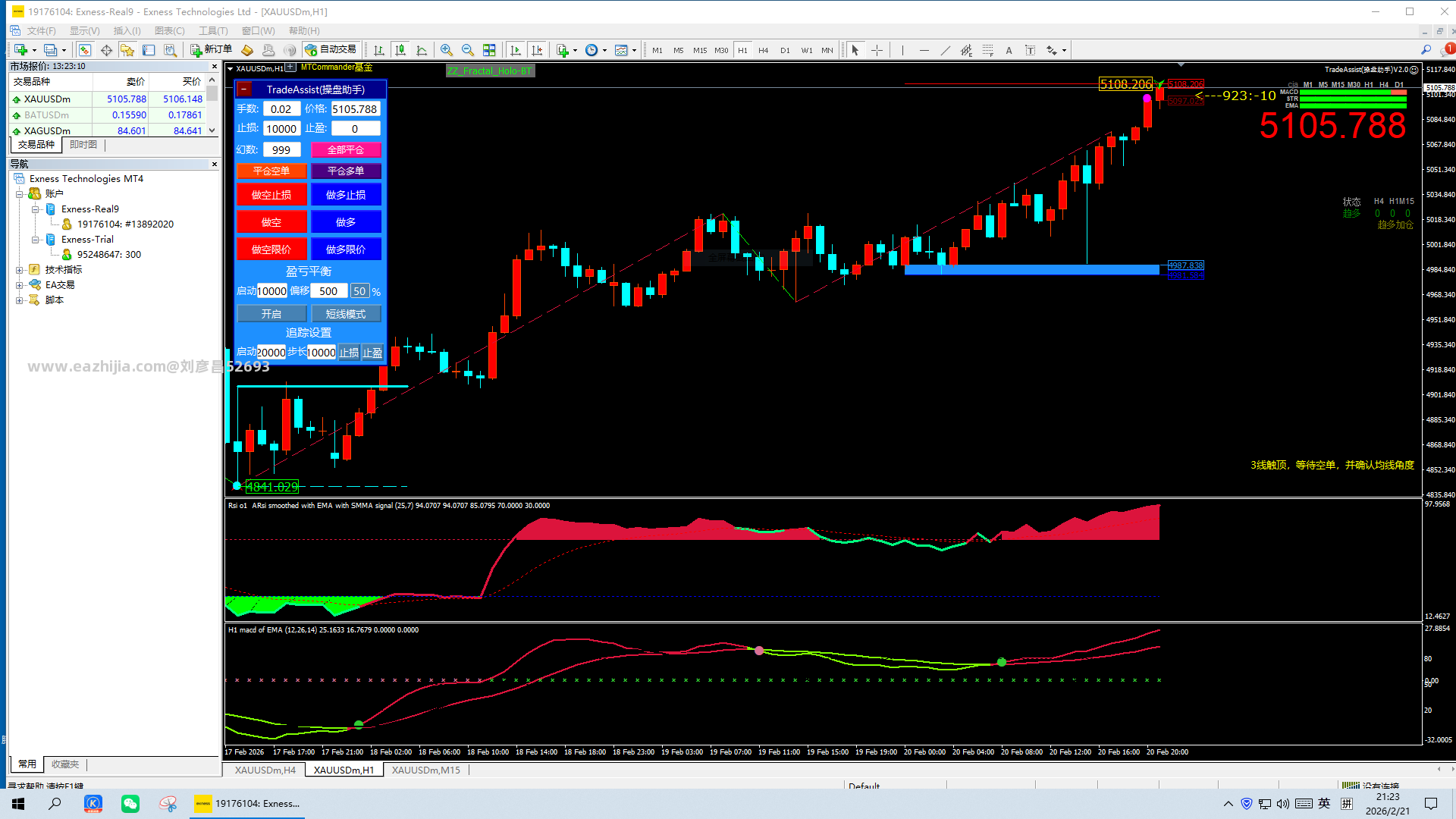Tile windows icon in toolbar

tap(489, 50)
